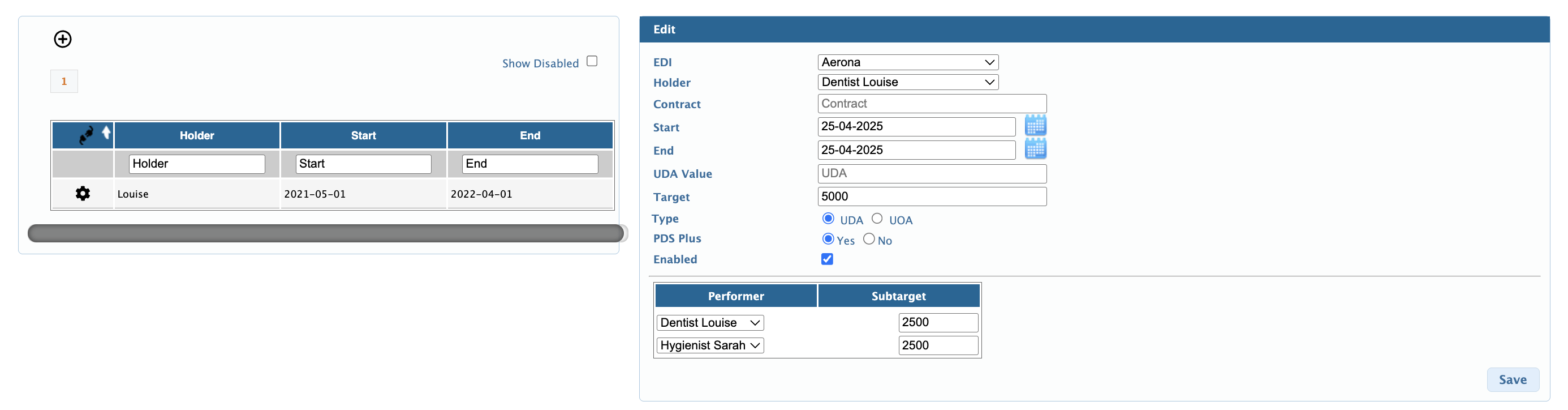Screen dimensions: 1568x410
Task: Open the Start date calendar picker icon
Action: pos(1035,126)
